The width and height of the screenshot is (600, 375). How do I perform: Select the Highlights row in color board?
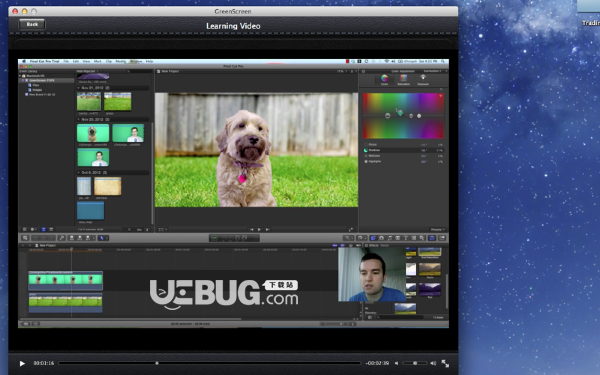click(403, 161)
